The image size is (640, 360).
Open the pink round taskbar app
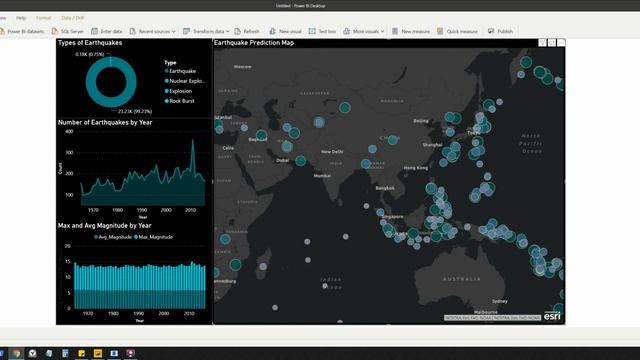pos(131,353)
